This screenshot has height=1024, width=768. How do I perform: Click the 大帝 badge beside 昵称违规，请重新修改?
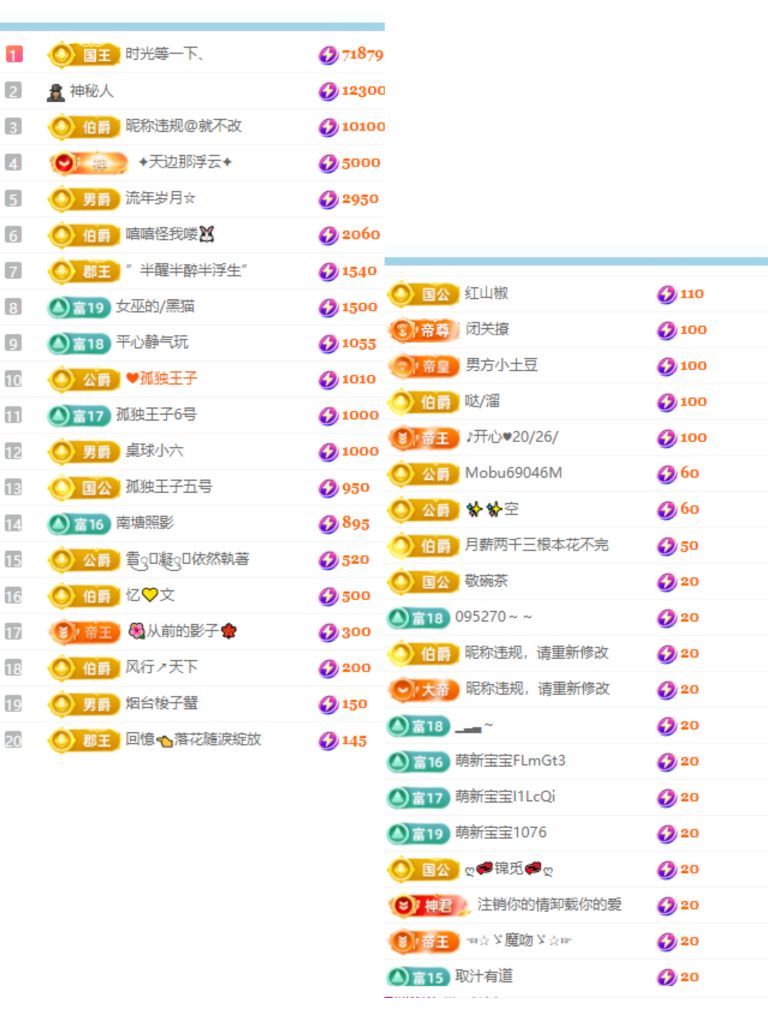point(424,690)
